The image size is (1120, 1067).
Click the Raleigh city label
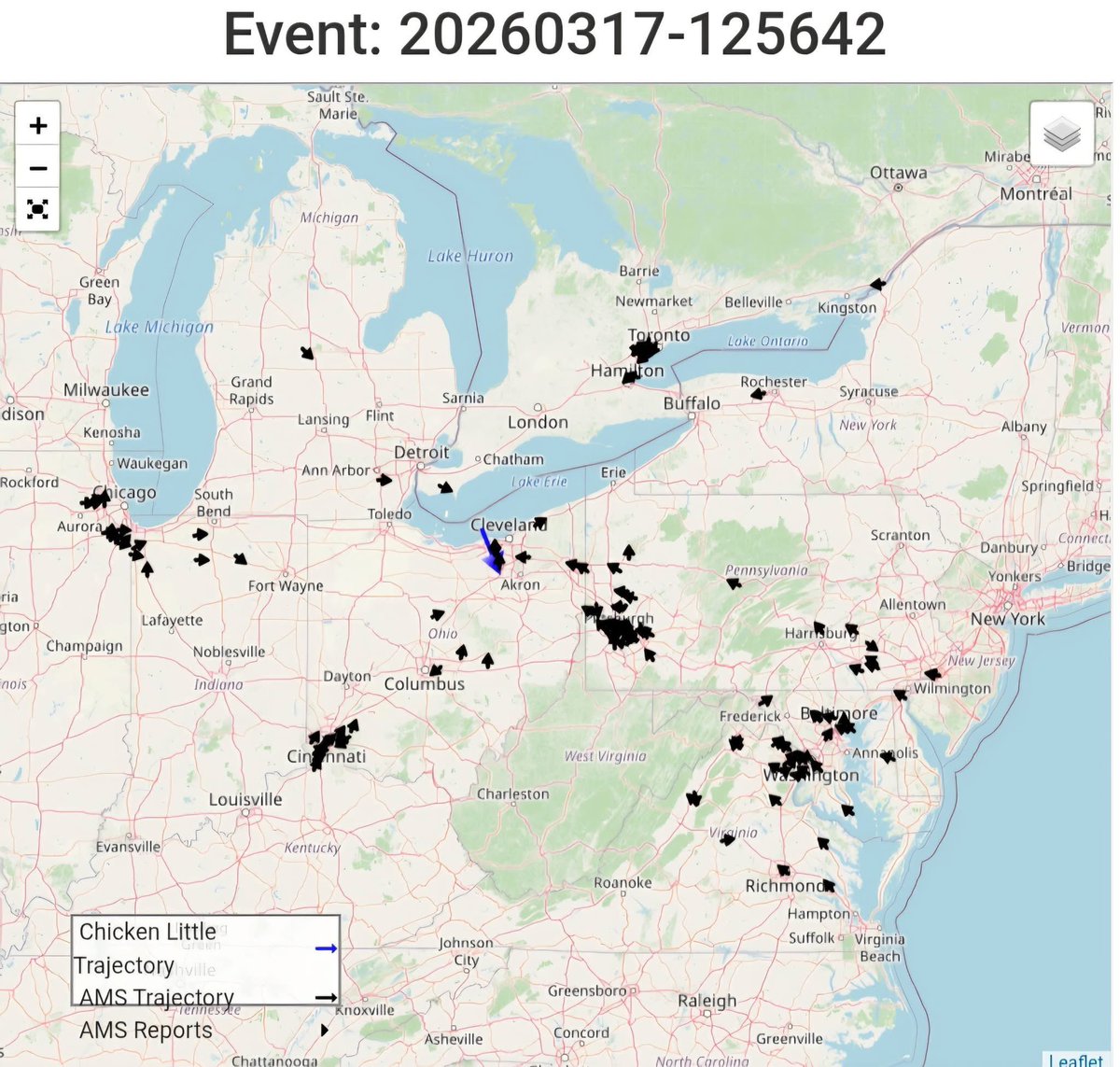click(x=707, y=1001)
